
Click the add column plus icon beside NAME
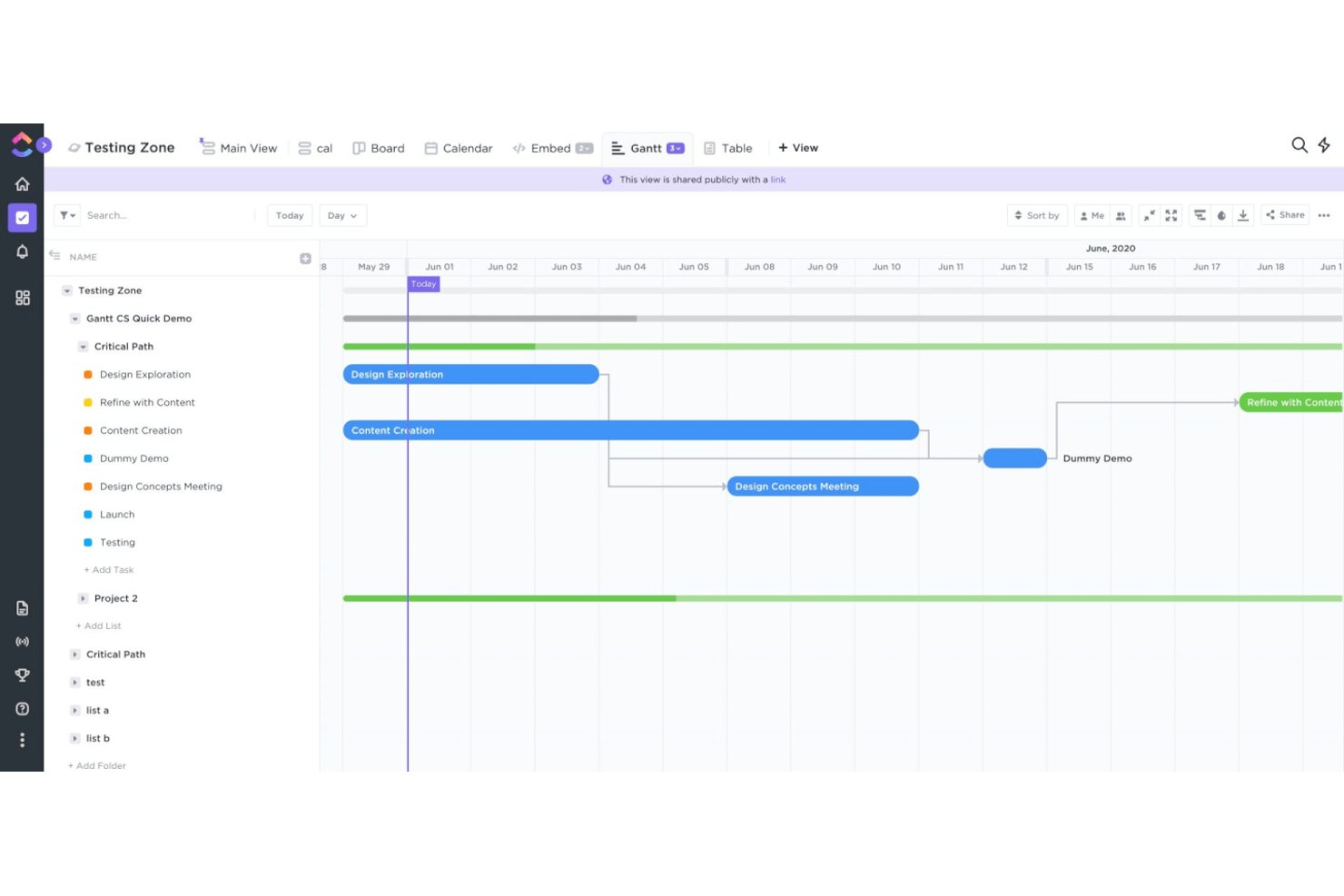[x=305, y=259]
